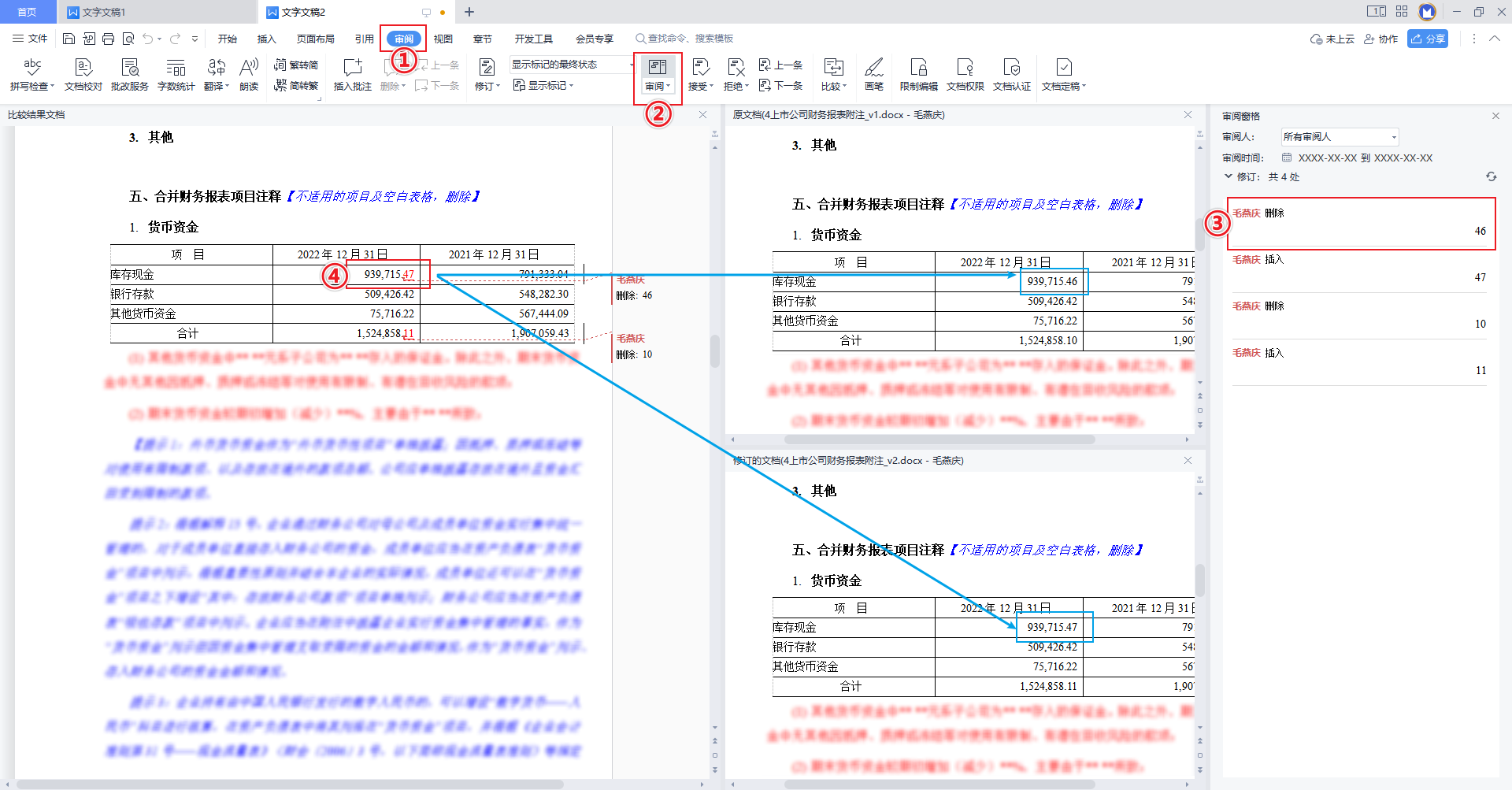Image resolution: width=1512 pixels, height=790 pixels.
Task: Open 限制编辑 restrict editing
Action: [x=918, y=74]
